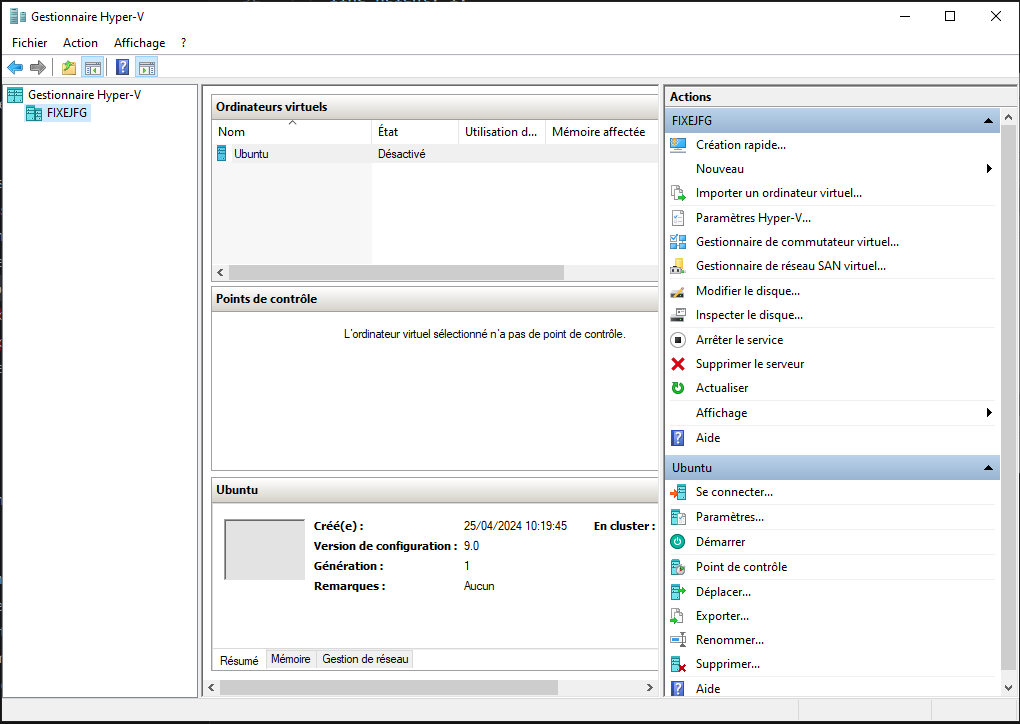
Task: Open Gestionnaire de commutateur virtuel link
Action: (x=798, y=242)
